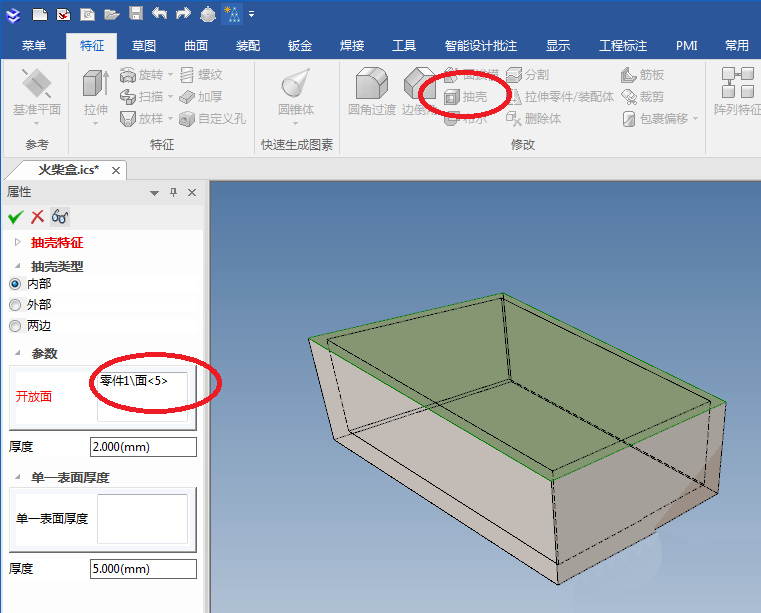Screen dimensions: 761x613
Task: Open the 阵列特征 pattern feature tool
Action: tap(737, 92)
